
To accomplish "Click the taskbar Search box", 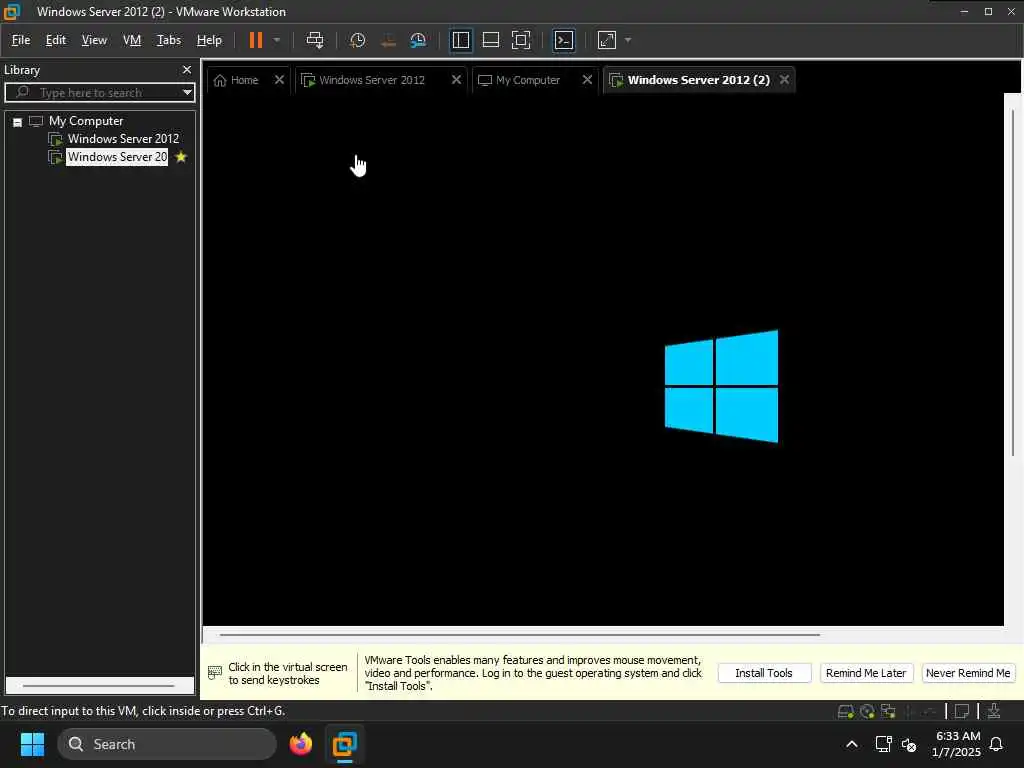I will point(167,744).
